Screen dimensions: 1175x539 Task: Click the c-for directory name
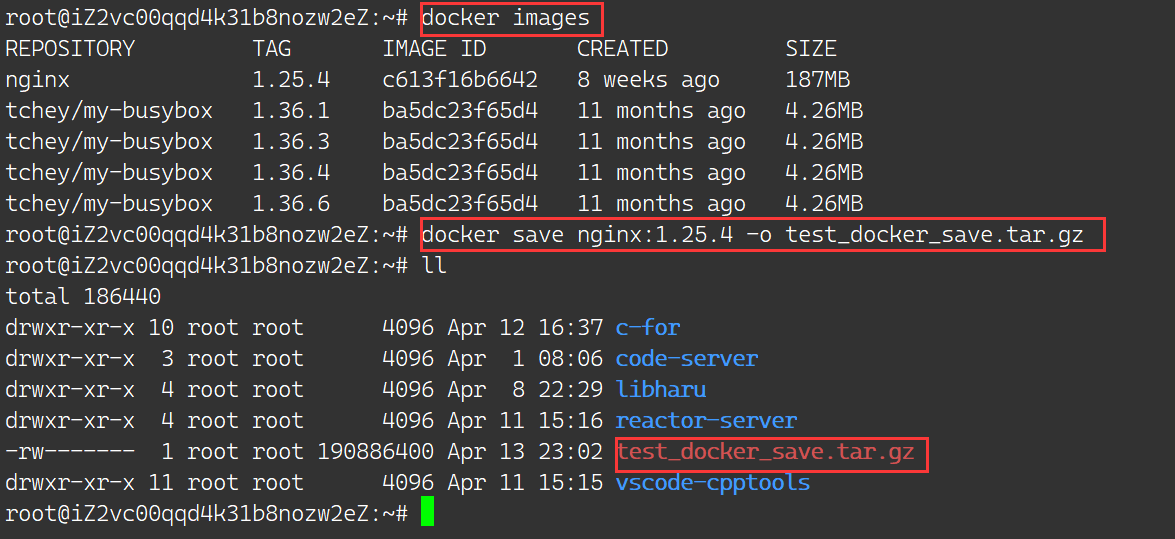[x=647, y=328]
